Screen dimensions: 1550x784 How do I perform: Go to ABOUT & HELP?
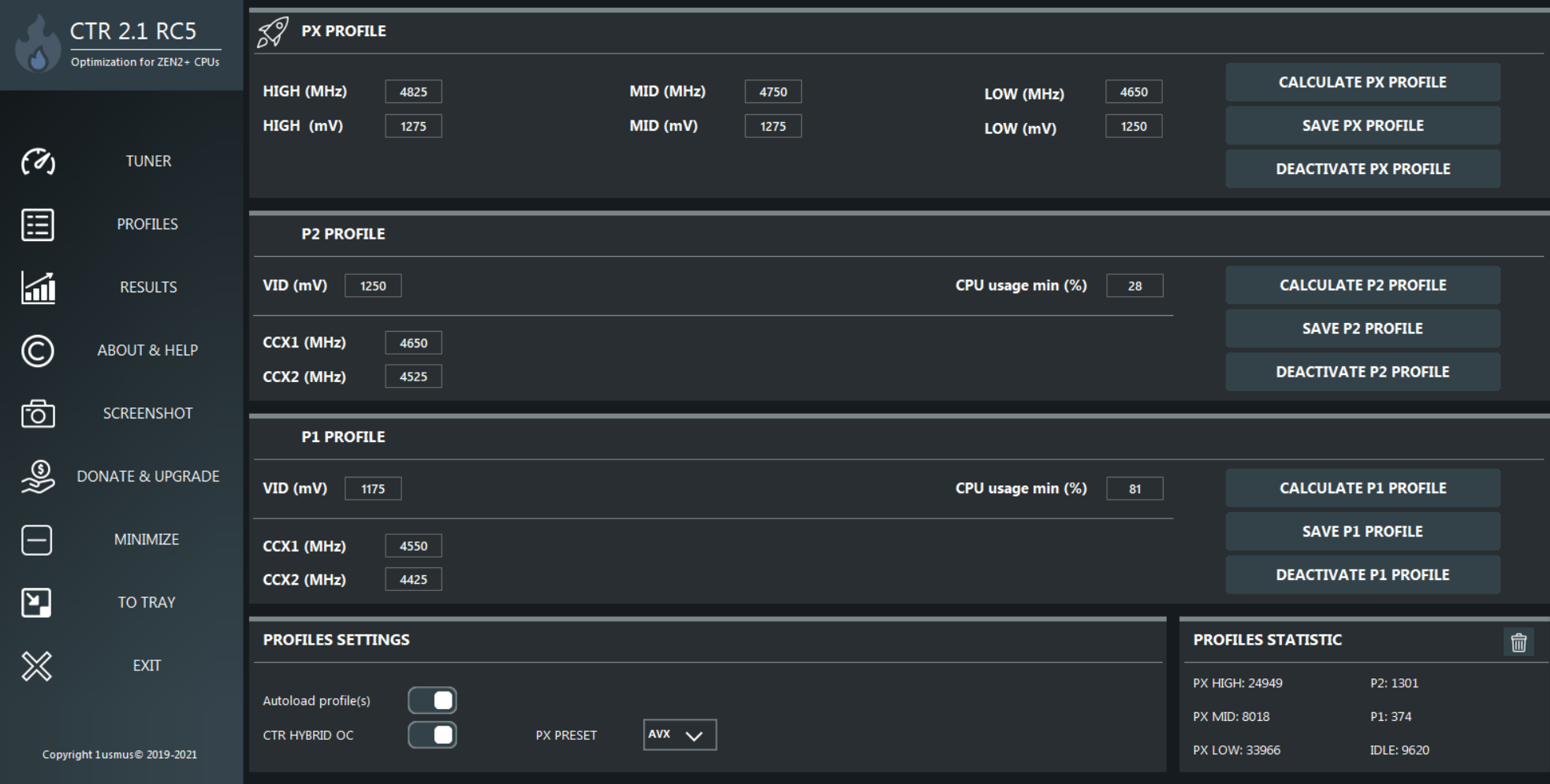pos(147,350)
